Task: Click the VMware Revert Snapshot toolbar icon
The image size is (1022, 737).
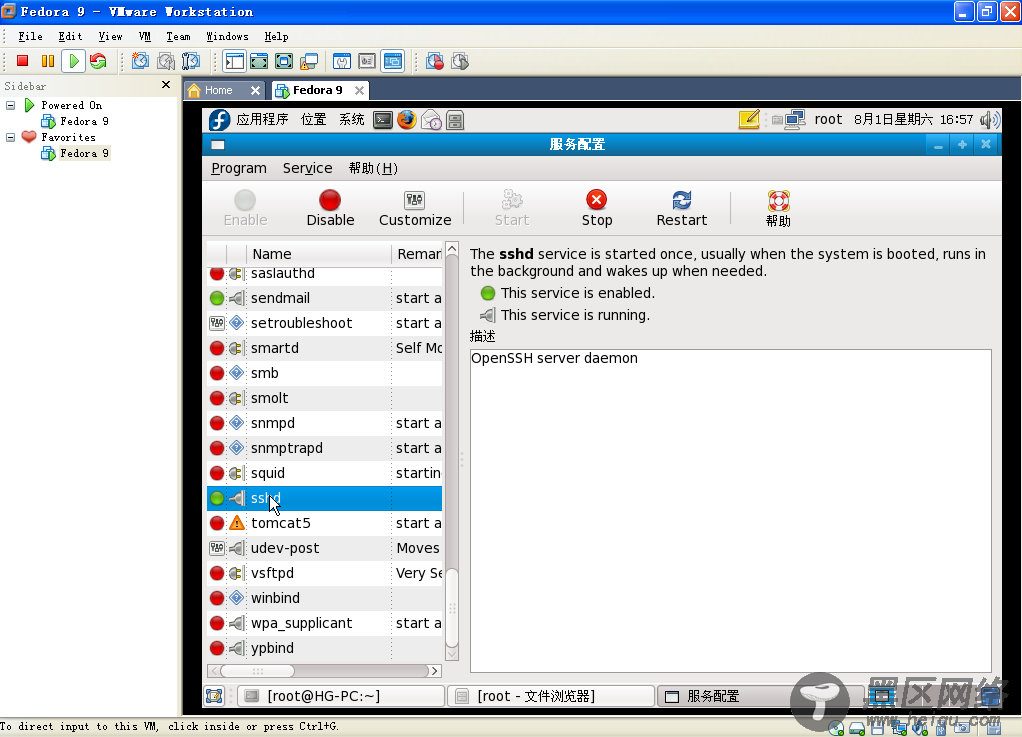Action: pyautogui.click(x=166, y=61)
